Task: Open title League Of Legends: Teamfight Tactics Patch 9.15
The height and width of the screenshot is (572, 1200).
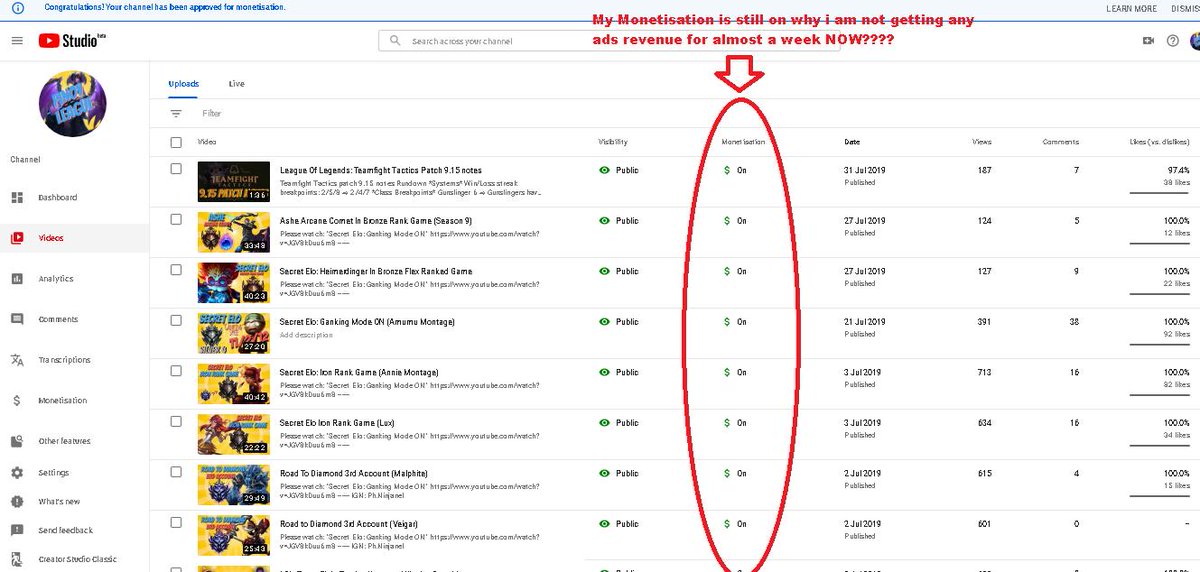Action: pyautogui.click(x=381, y=170)
